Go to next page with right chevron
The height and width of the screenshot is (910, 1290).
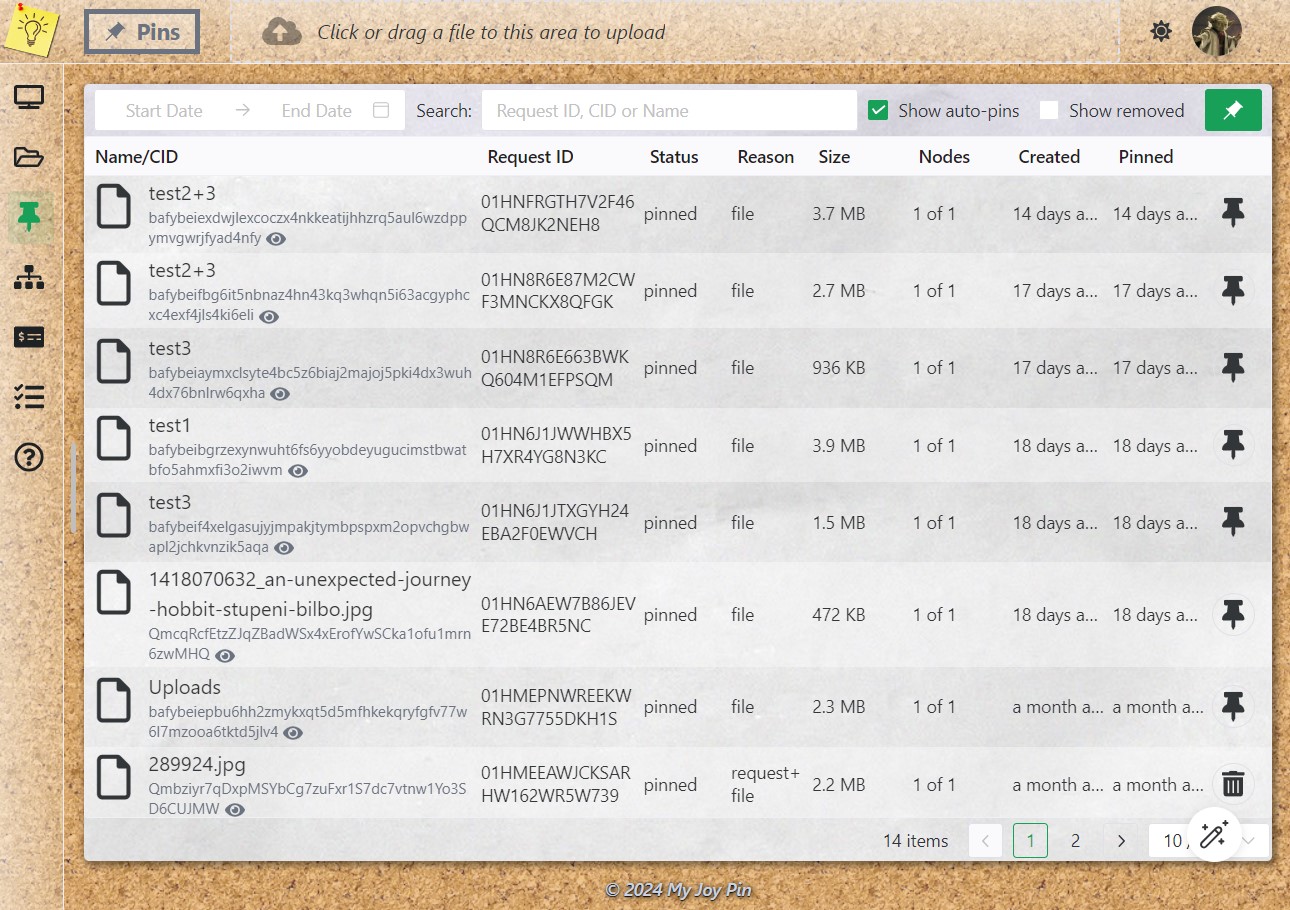[x=1121, y=841]
